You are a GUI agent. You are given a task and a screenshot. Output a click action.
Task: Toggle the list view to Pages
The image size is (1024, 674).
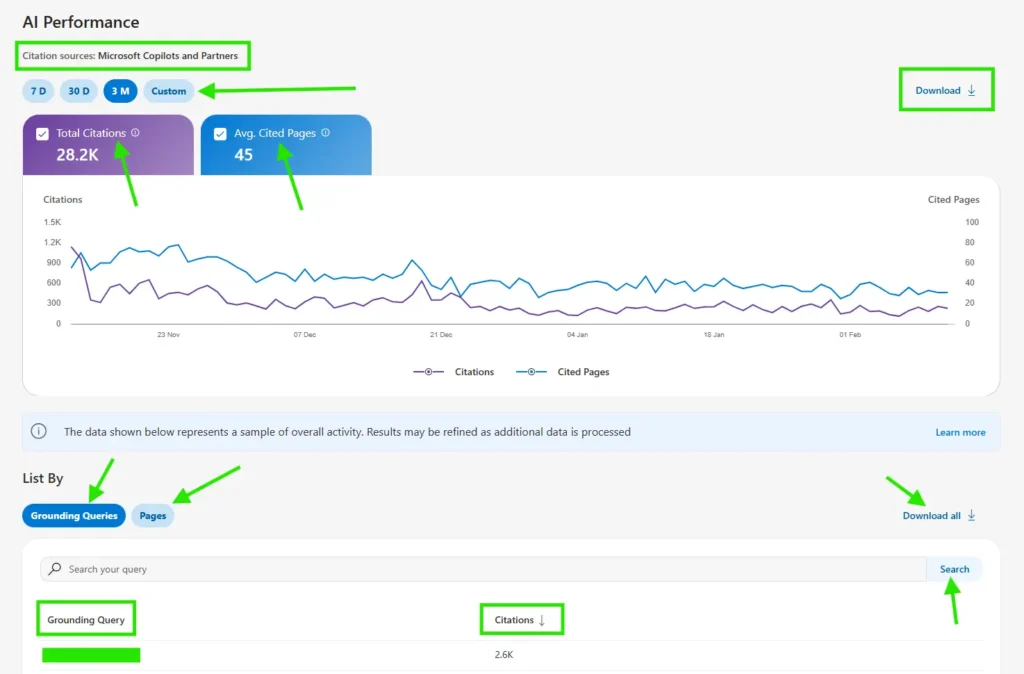[152, 515]
